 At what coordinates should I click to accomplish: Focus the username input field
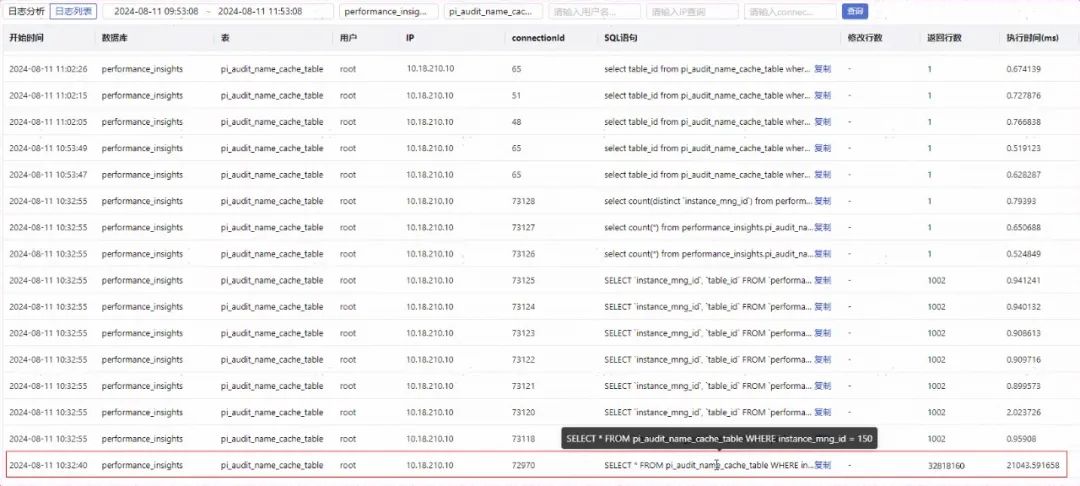[594, 12]
